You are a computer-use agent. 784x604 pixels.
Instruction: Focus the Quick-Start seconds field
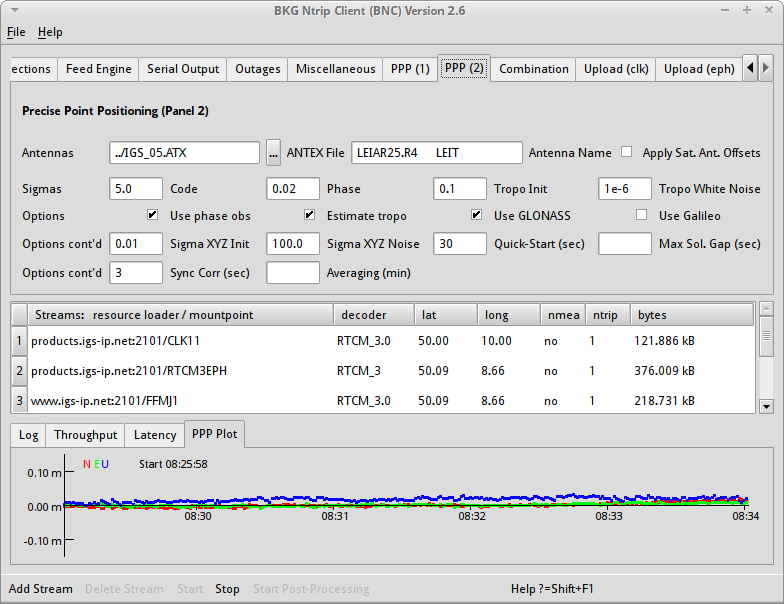(459, 244)
